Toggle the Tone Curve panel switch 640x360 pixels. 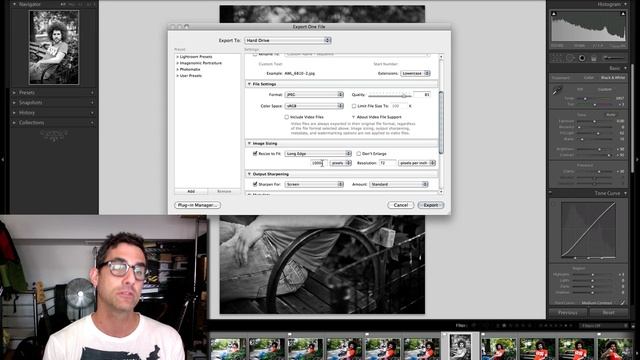(551, 193)
